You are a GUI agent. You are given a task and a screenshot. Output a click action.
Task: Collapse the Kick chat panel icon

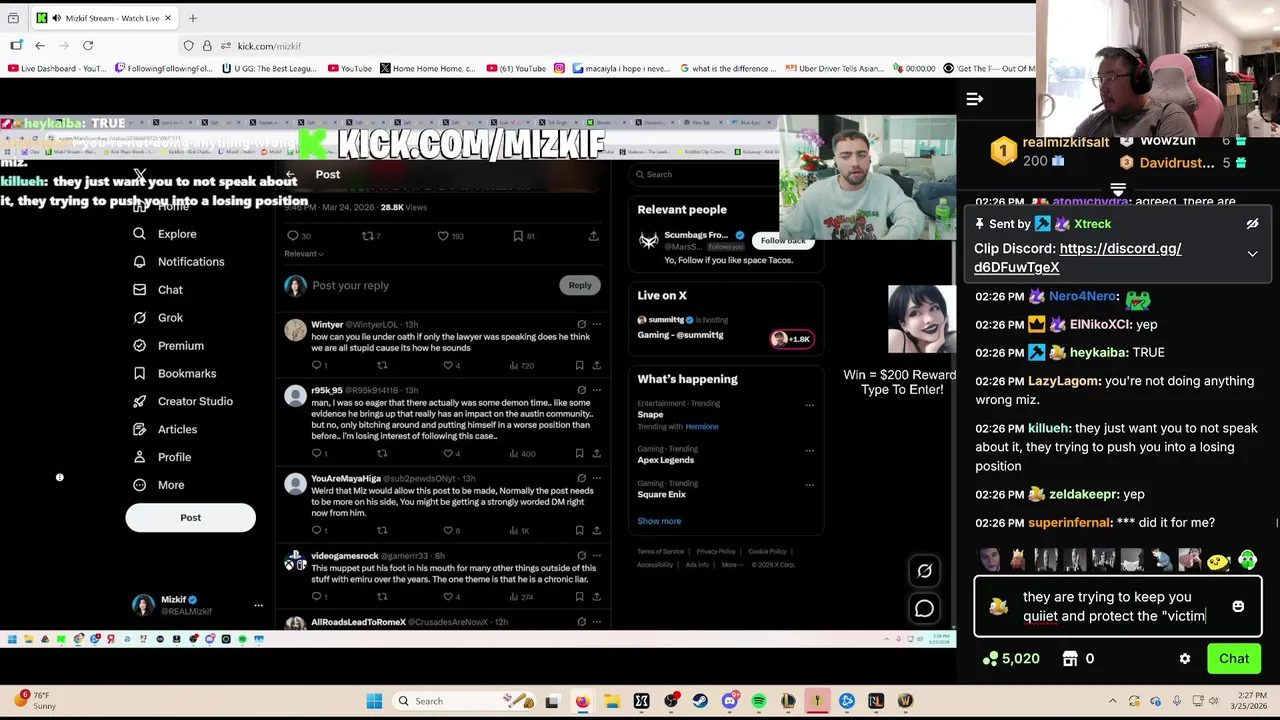[x=974, y=99]
